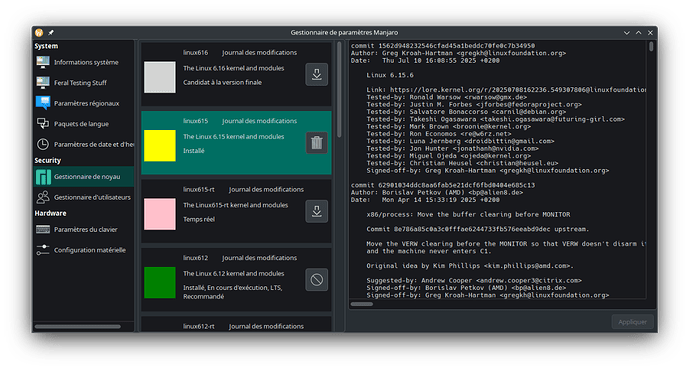
Task: Click linux616 package name
Action: [195, 52]
